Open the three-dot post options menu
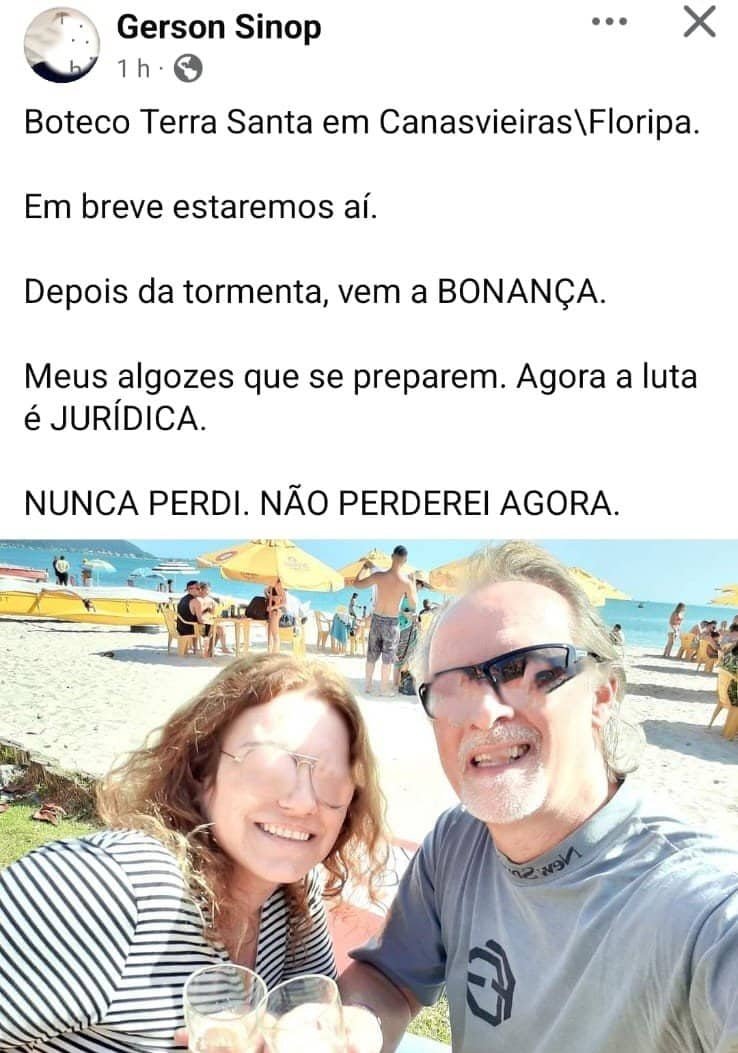This screenshot has width=738, height=1053. coord(609,21)
